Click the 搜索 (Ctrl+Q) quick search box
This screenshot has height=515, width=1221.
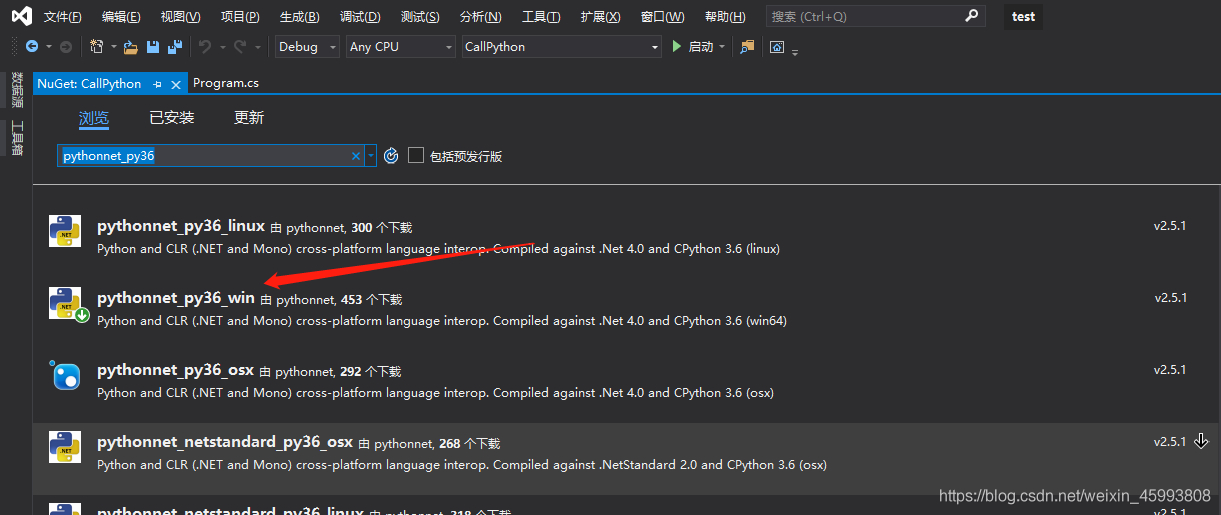pyautogui.click(x=875, y=16)
